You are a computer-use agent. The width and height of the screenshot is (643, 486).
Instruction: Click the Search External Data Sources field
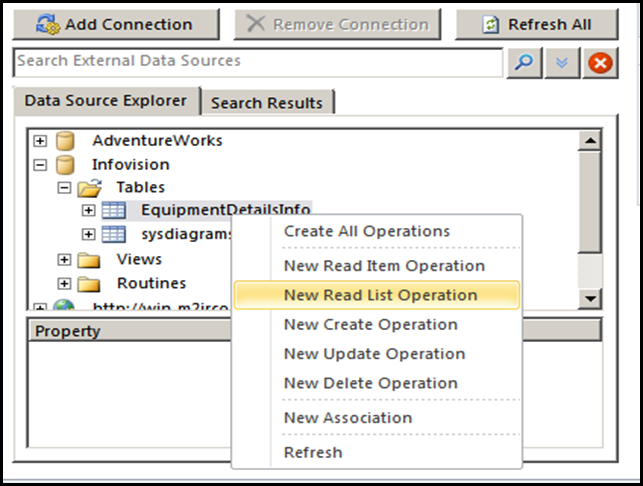258,62
